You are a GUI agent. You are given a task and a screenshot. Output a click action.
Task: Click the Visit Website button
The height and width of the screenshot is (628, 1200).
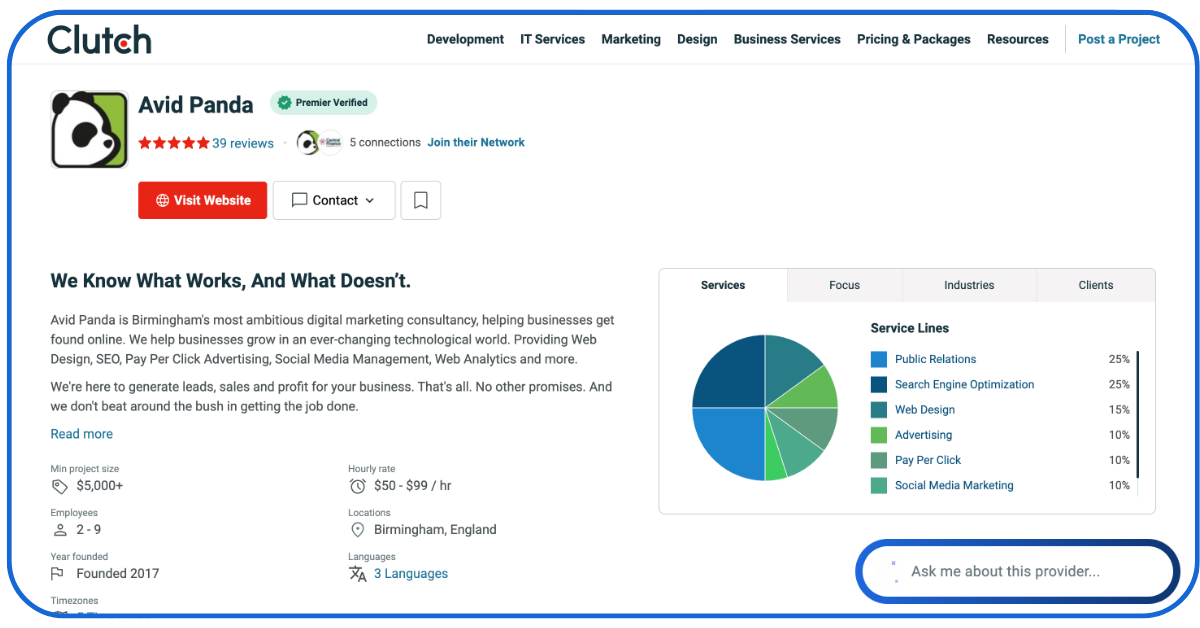click(203, 200)
